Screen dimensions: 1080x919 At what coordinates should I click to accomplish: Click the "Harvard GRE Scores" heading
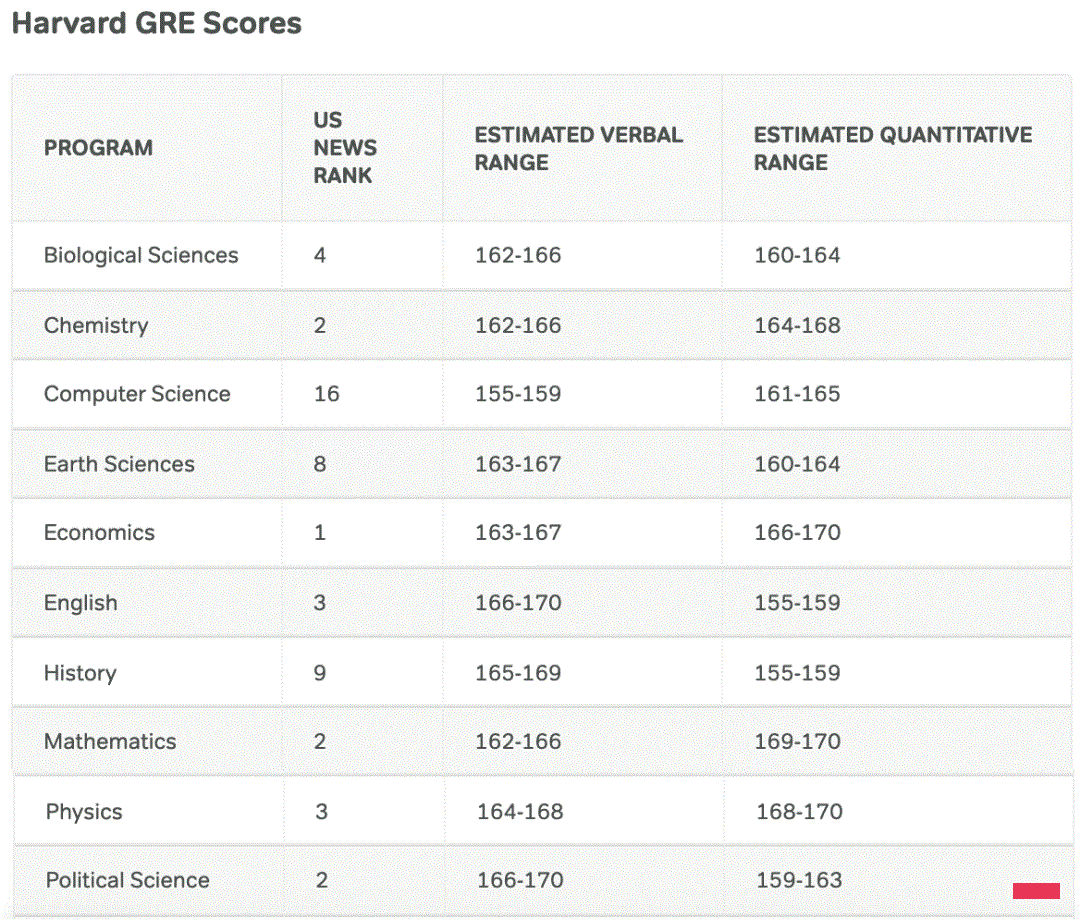tap(157, 23)
